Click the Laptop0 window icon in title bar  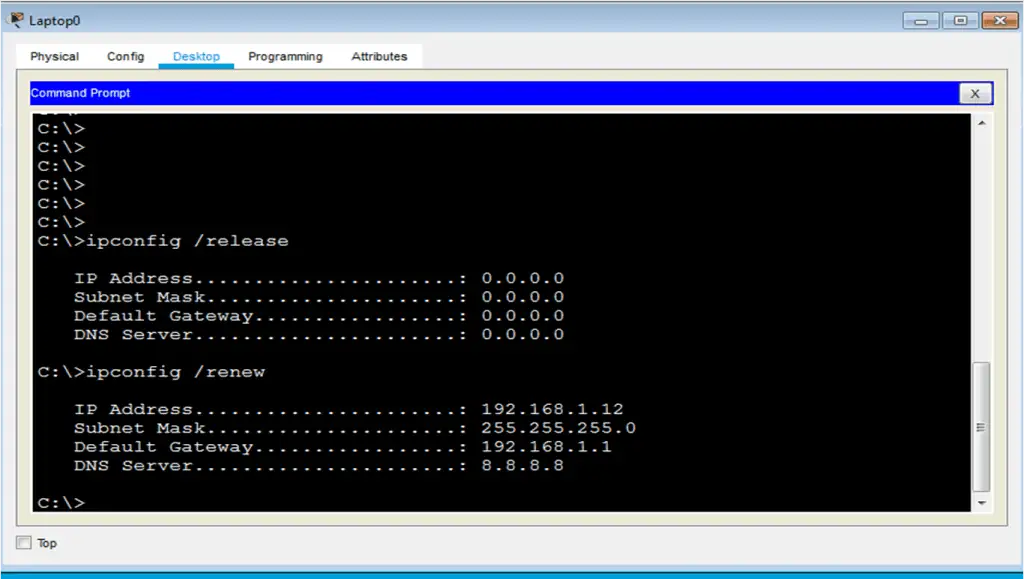16,20
